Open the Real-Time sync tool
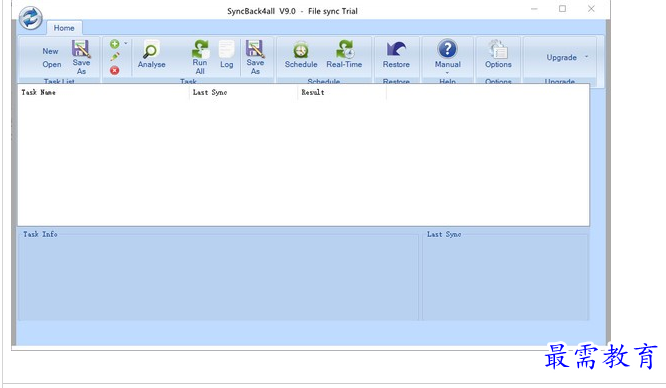The image size is (666, 388). tap(344, 54)
